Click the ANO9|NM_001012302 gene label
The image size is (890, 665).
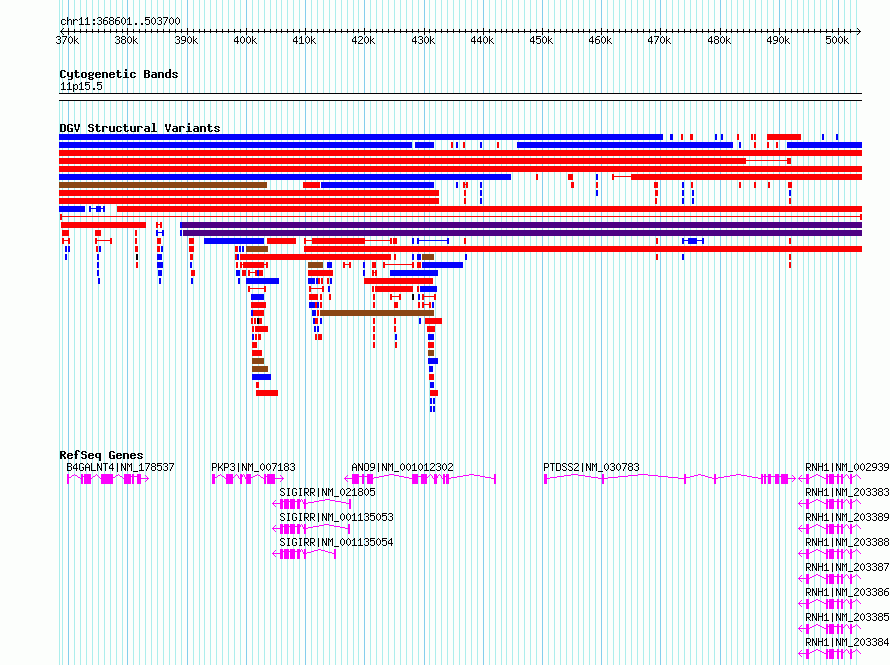tap(402, 467)
